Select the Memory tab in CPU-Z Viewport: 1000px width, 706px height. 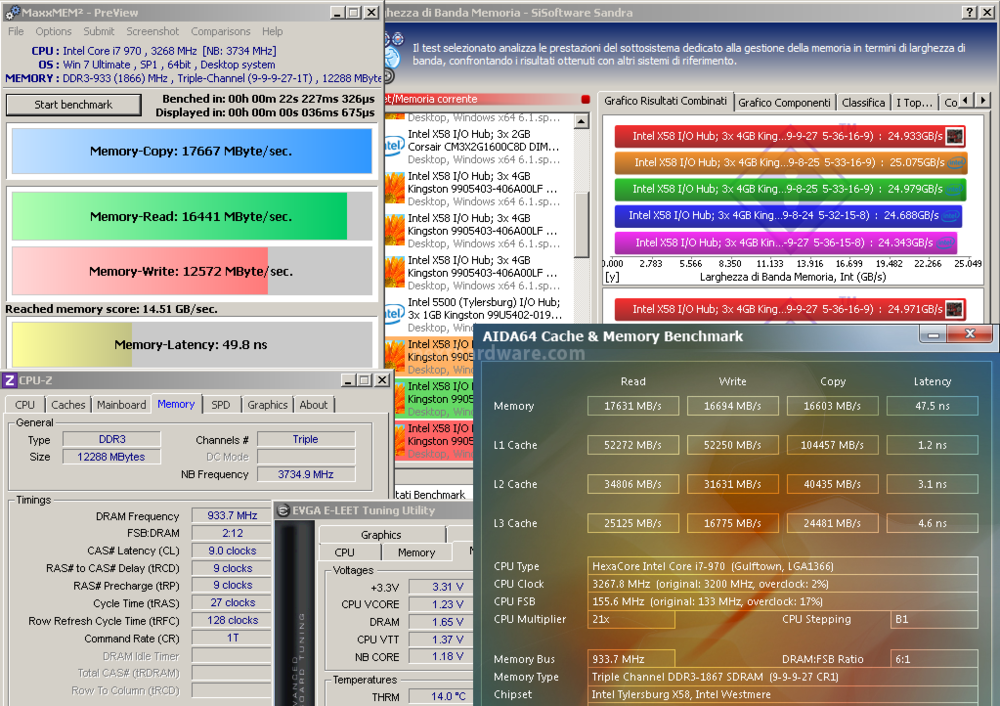[x=176, y=404]
